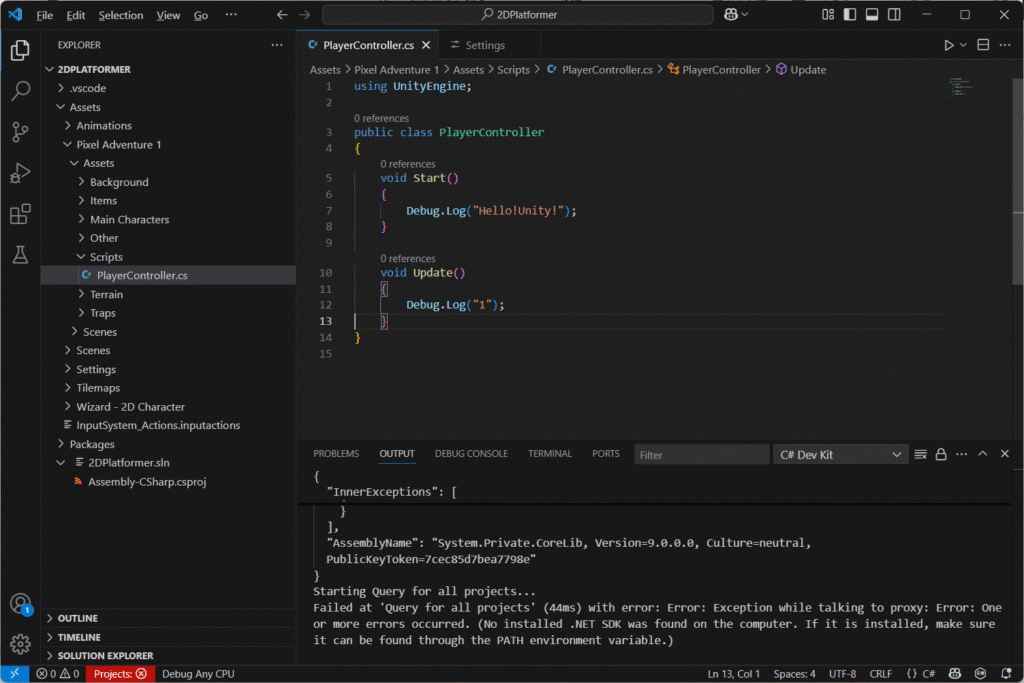The height and width of the screenshot is (683, 1024).
Task: Switch to the Problems panel tab
Action: [336, 454]
